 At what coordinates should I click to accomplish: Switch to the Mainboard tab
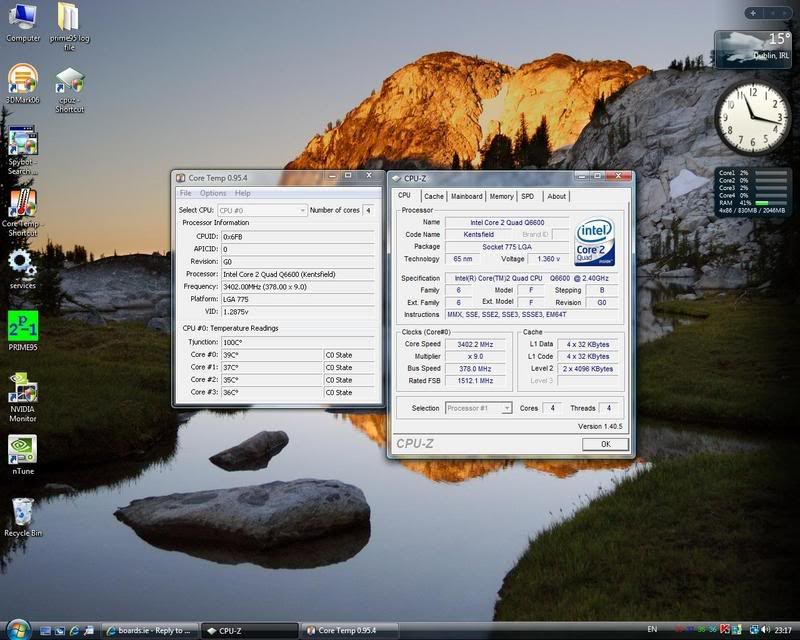click(x=466, y=196)
